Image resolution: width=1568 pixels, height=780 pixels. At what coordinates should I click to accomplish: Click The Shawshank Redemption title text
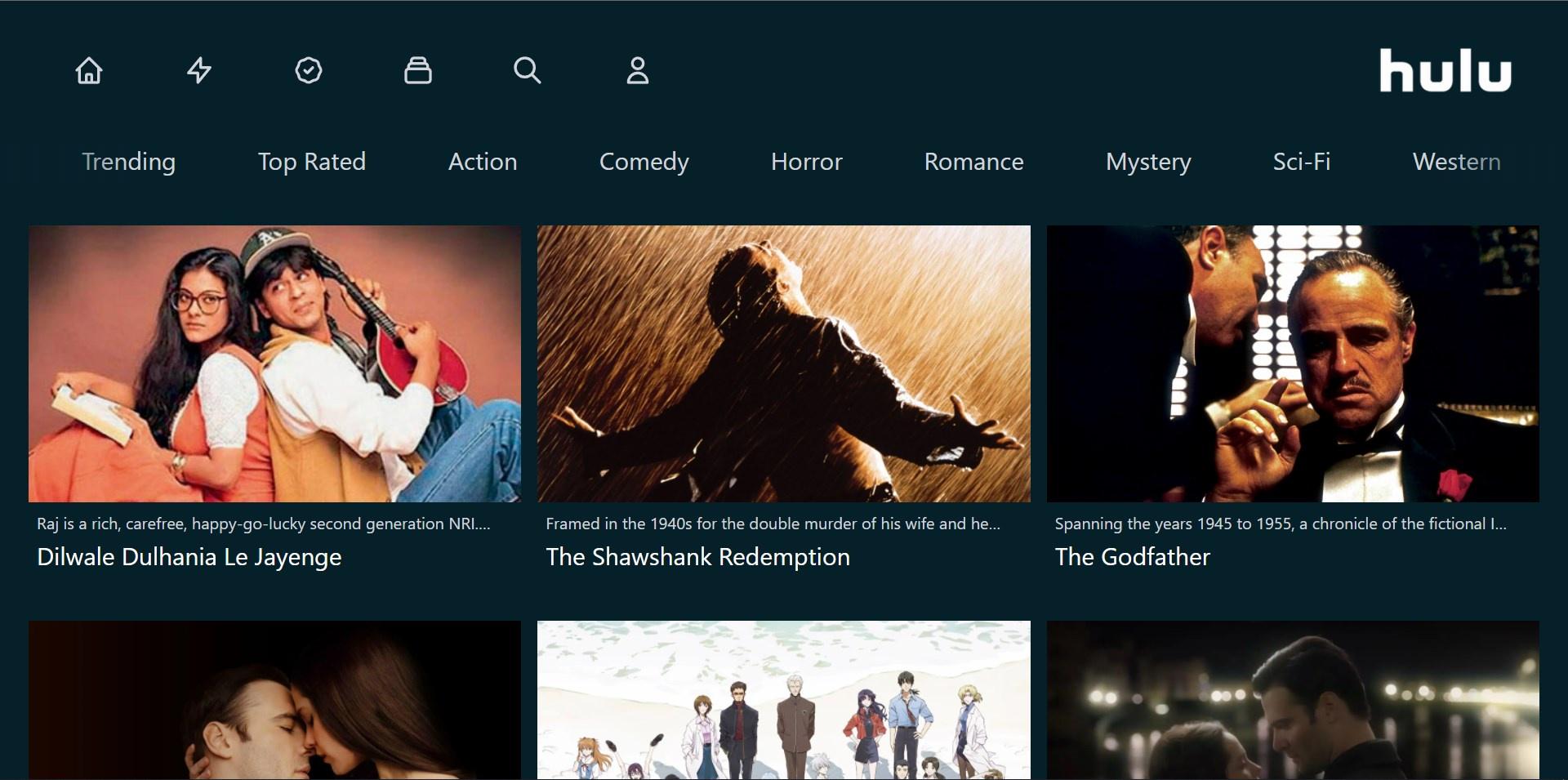coord(698,557)
